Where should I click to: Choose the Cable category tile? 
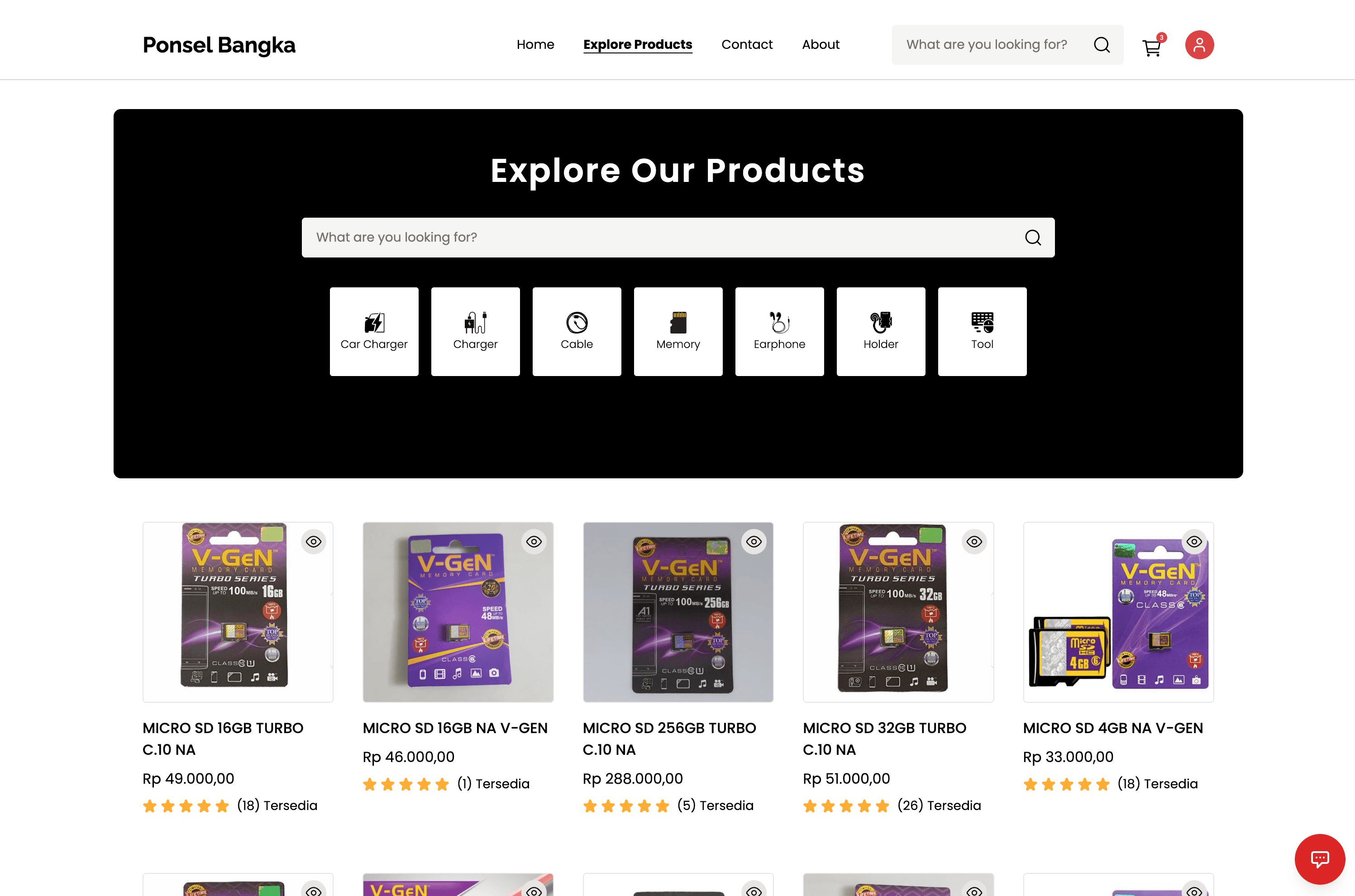[577, 331]
